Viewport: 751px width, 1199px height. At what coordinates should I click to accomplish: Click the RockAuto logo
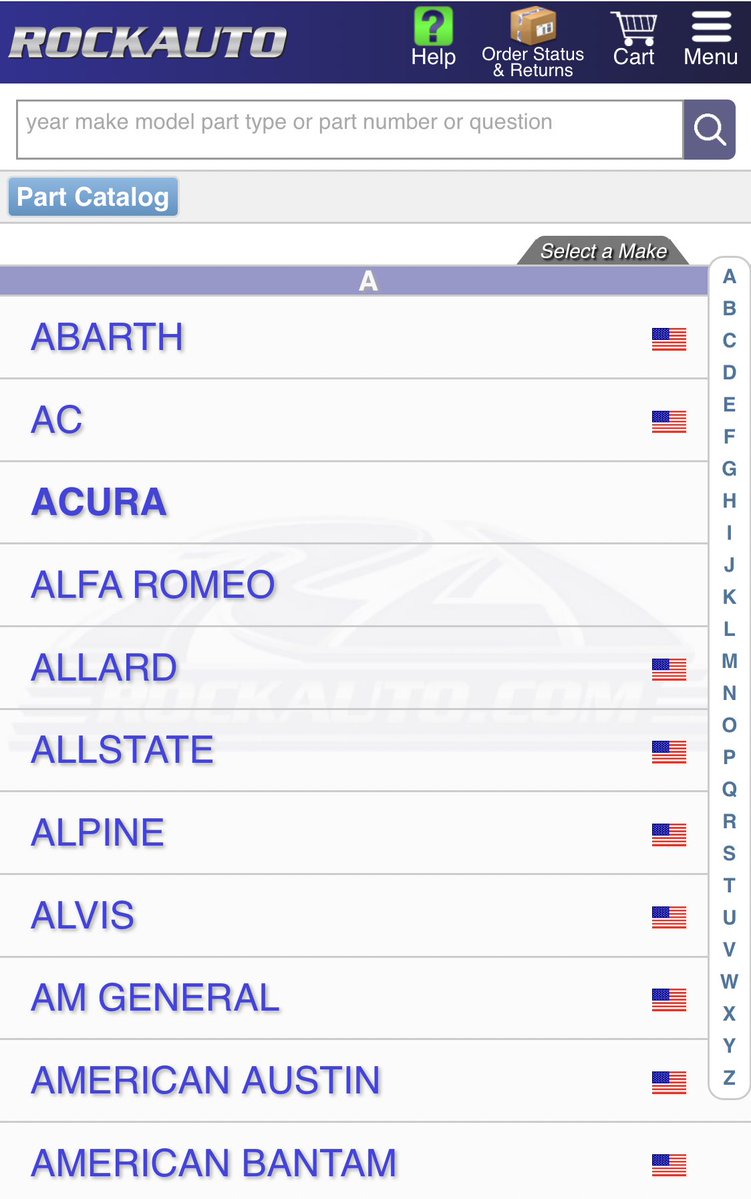(147, 42)
